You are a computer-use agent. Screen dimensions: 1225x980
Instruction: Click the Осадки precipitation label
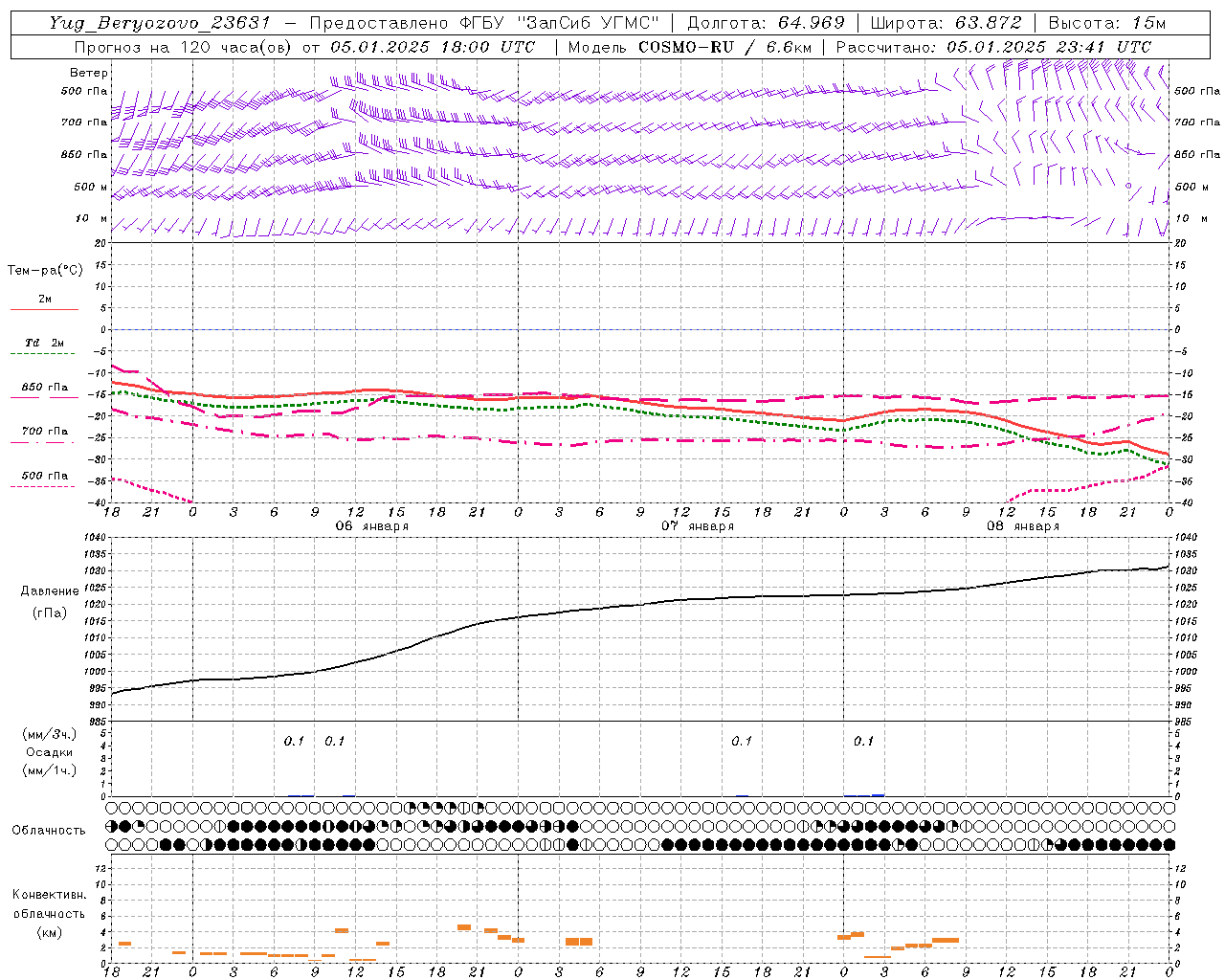(50, 752)
